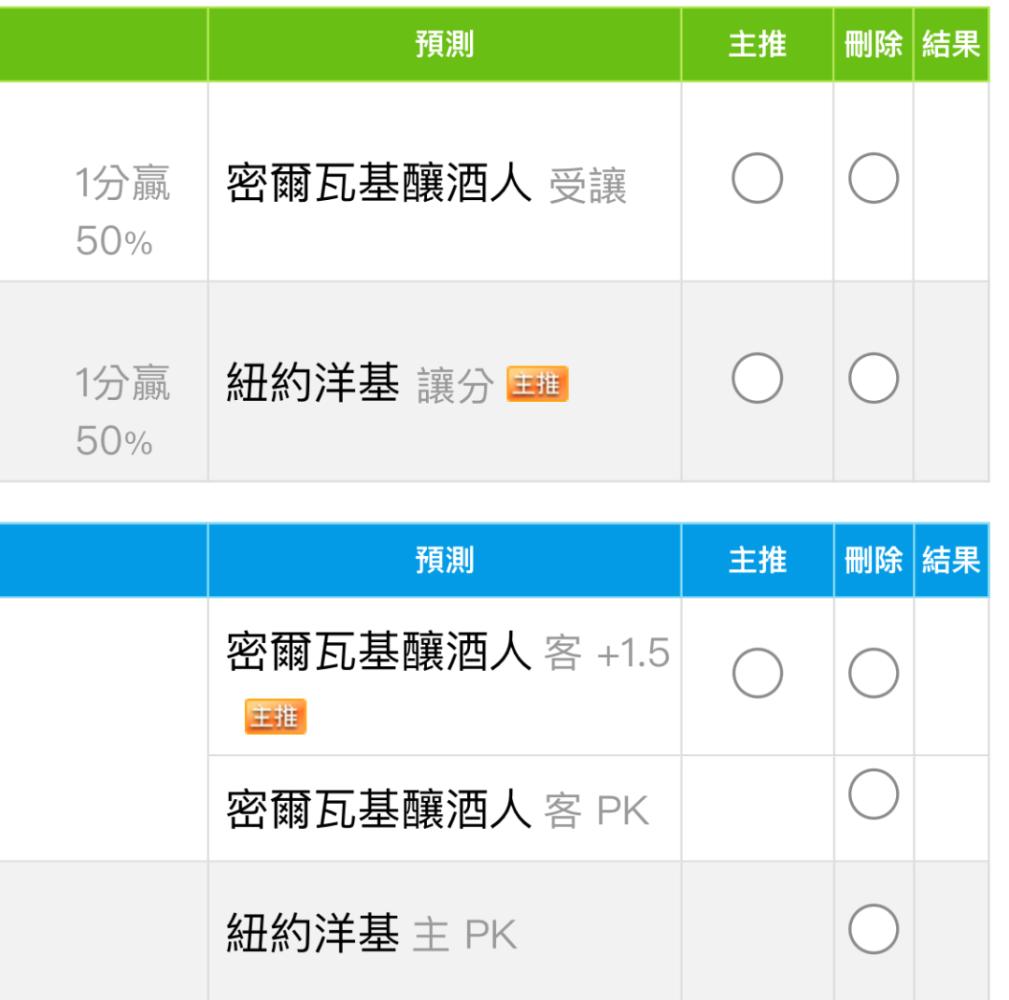
Task: Click 刪除 header in blue table
Action: click(873, 560)
